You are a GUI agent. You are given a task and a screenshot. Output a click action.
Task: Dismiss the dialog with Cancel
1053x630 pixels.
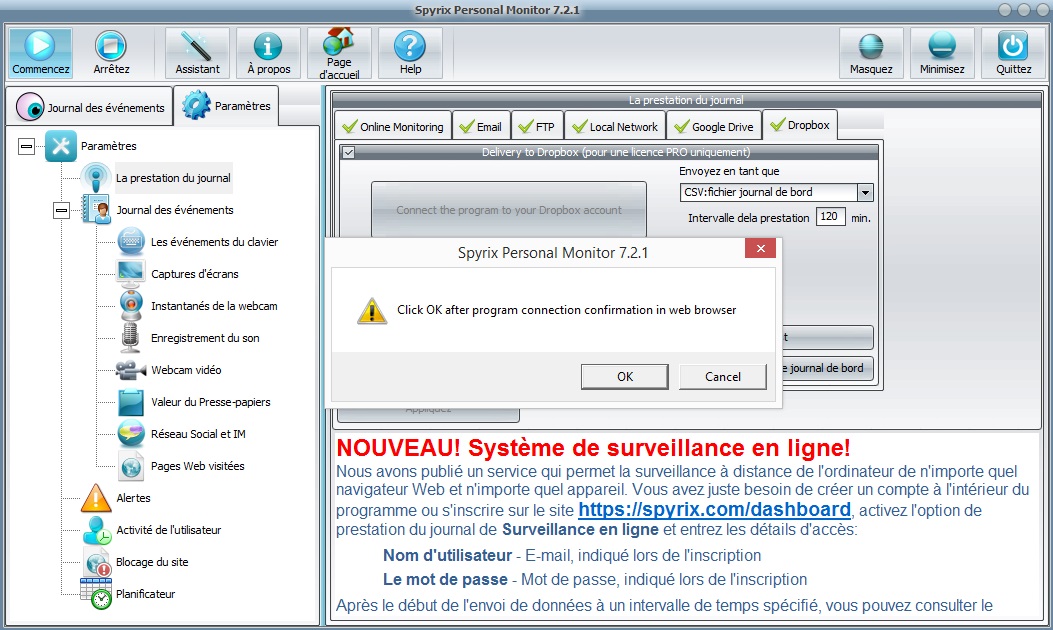[723, 377]
